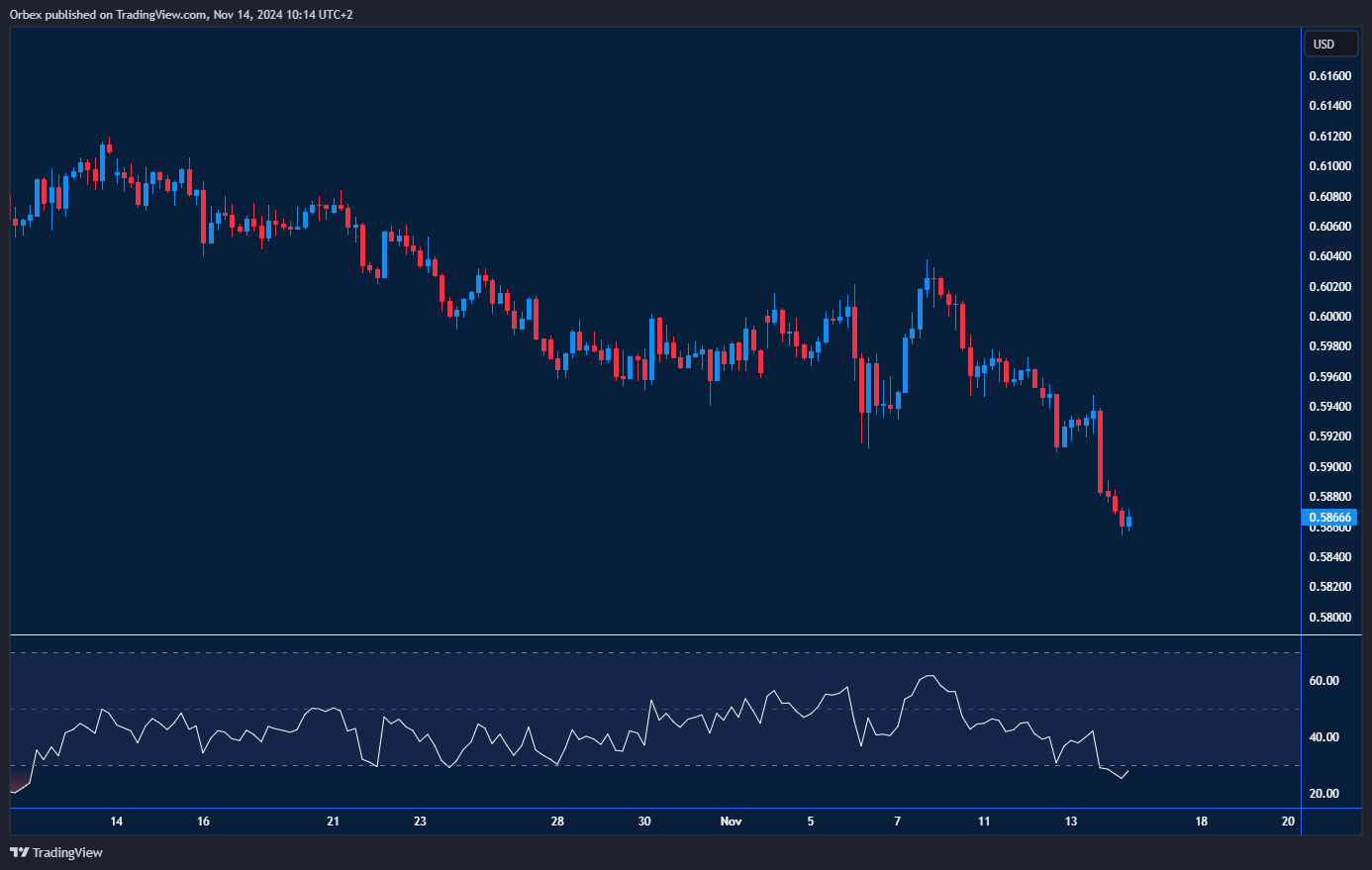Open the USD currency selector
This screenshot has height=870, width=1372.
[1329, 45]
